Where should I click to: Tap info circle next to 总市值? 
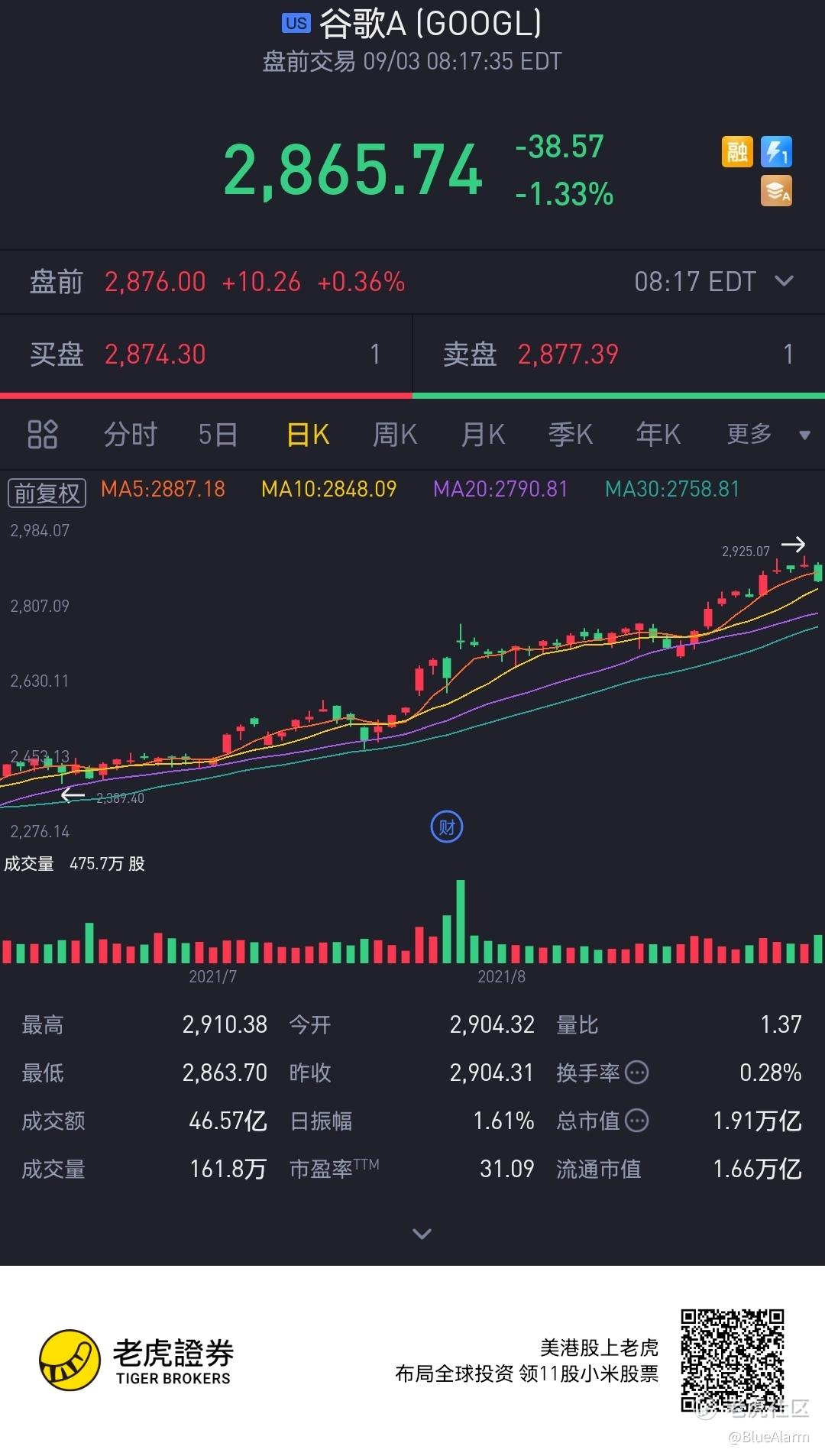pyautogui.click(x=636, y=1121)
